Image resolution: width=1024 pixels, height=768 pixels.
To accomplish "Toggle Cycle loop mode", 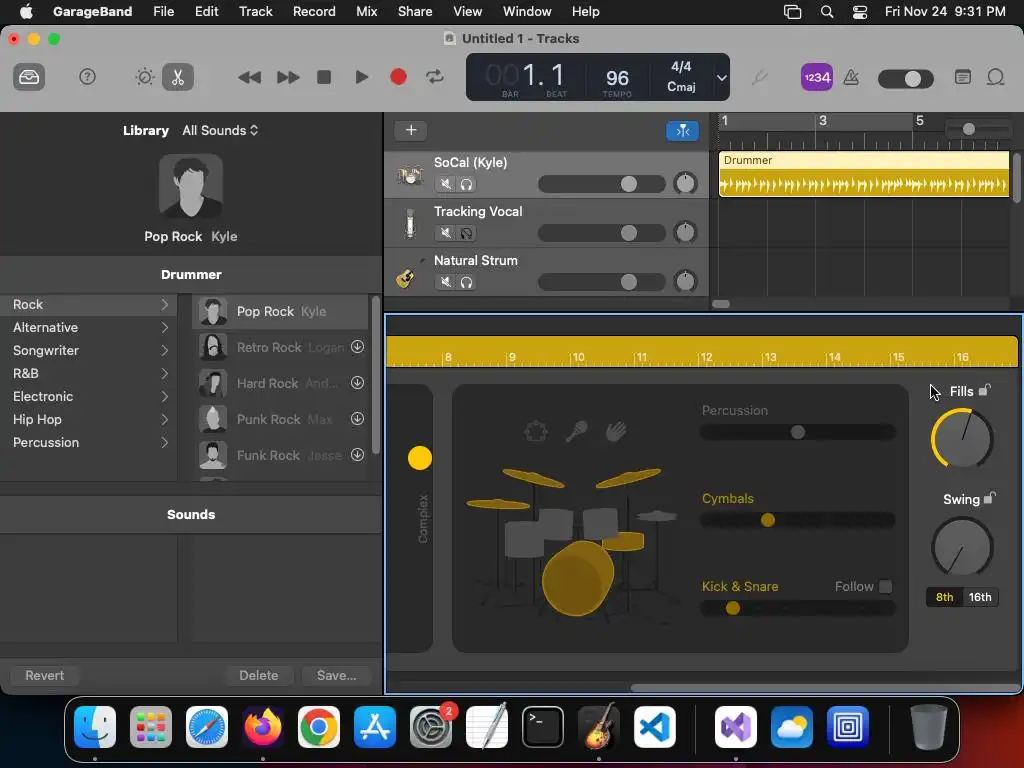I will [x=435, y=77].
